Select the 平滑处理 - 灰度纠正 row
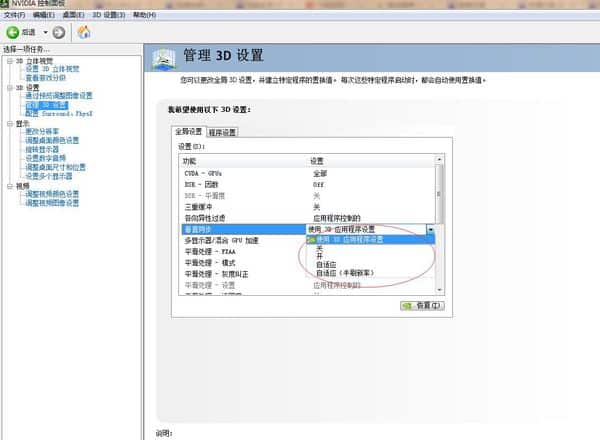 pyautogui.click(x=244, y=274)
